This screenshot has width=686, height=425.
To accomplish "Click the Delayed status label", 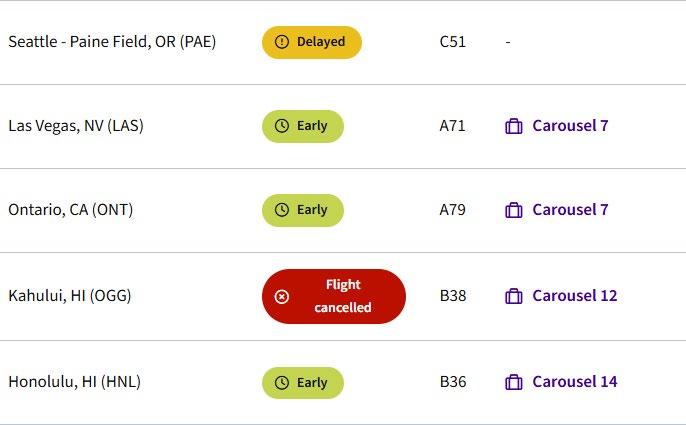I will pyautogui.click(x=321, y=42).
